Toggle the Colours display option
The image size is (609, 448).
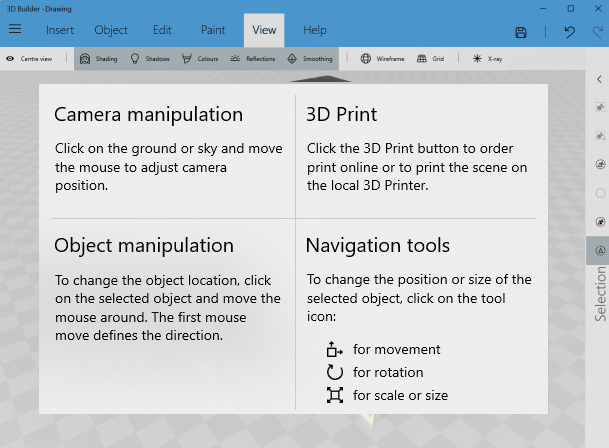click(x=200, y=59)
